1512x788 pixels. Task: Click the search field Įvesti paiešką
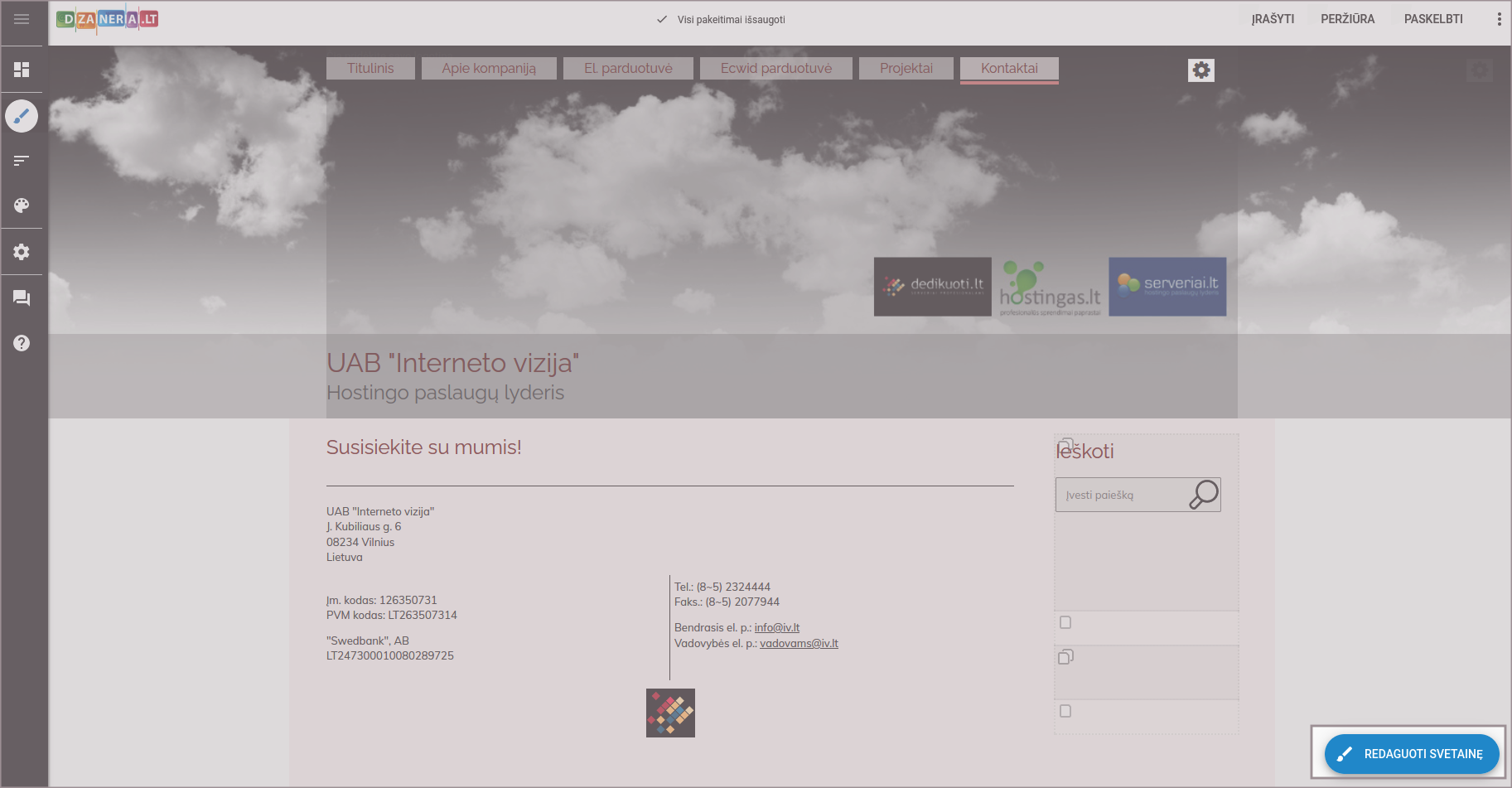click(1120, 496)
